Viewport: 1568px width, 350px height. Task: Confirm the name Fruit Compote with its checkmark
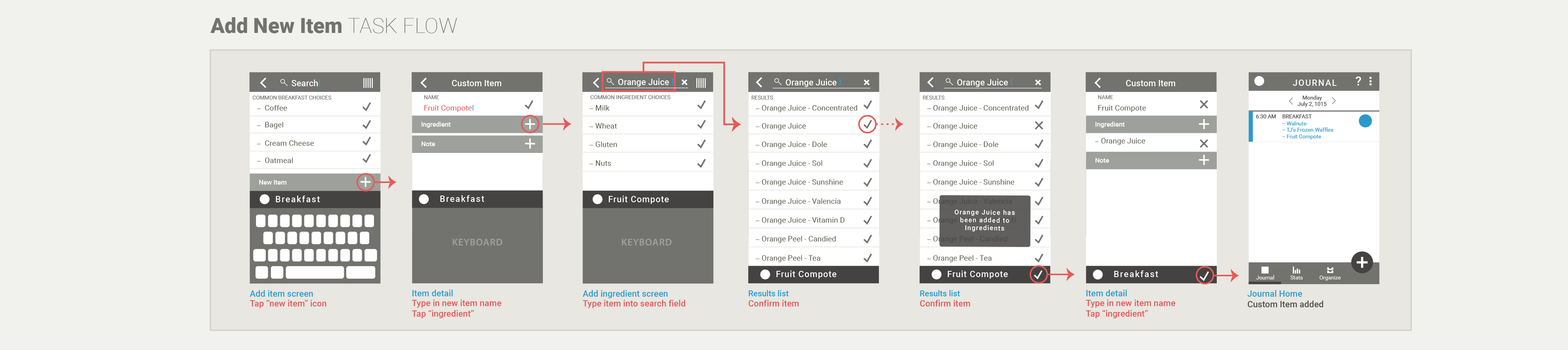pyautogui.click(x=528, y=105)
